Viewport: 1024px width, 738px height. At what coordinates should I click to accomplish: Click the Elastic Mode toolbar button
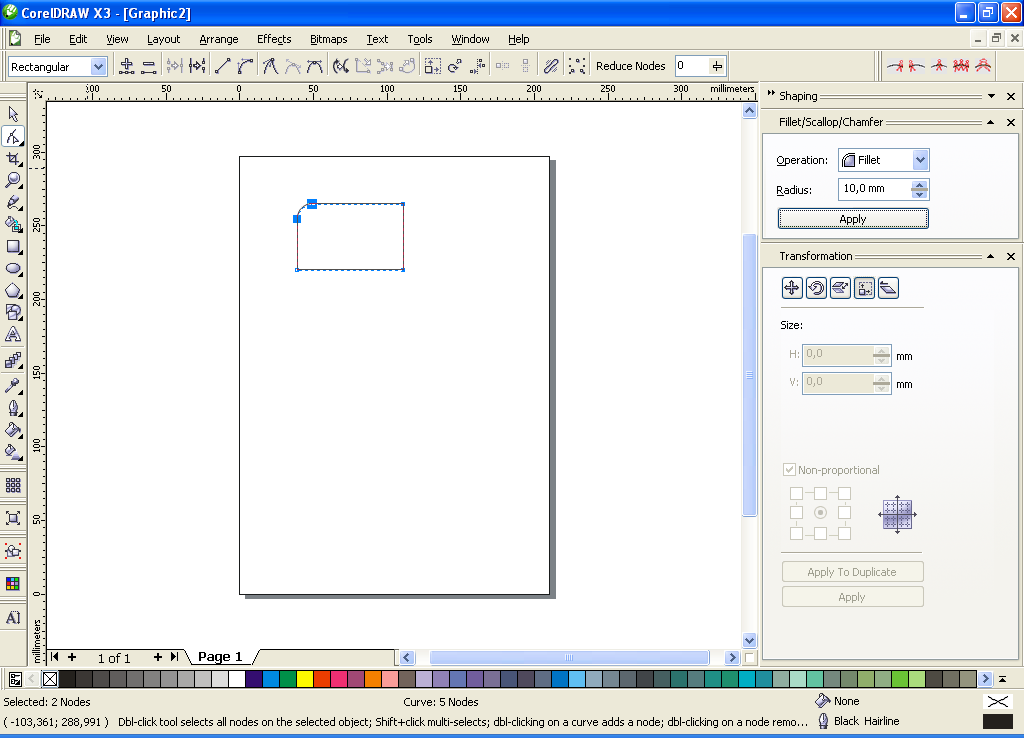[x=551, y=66]
